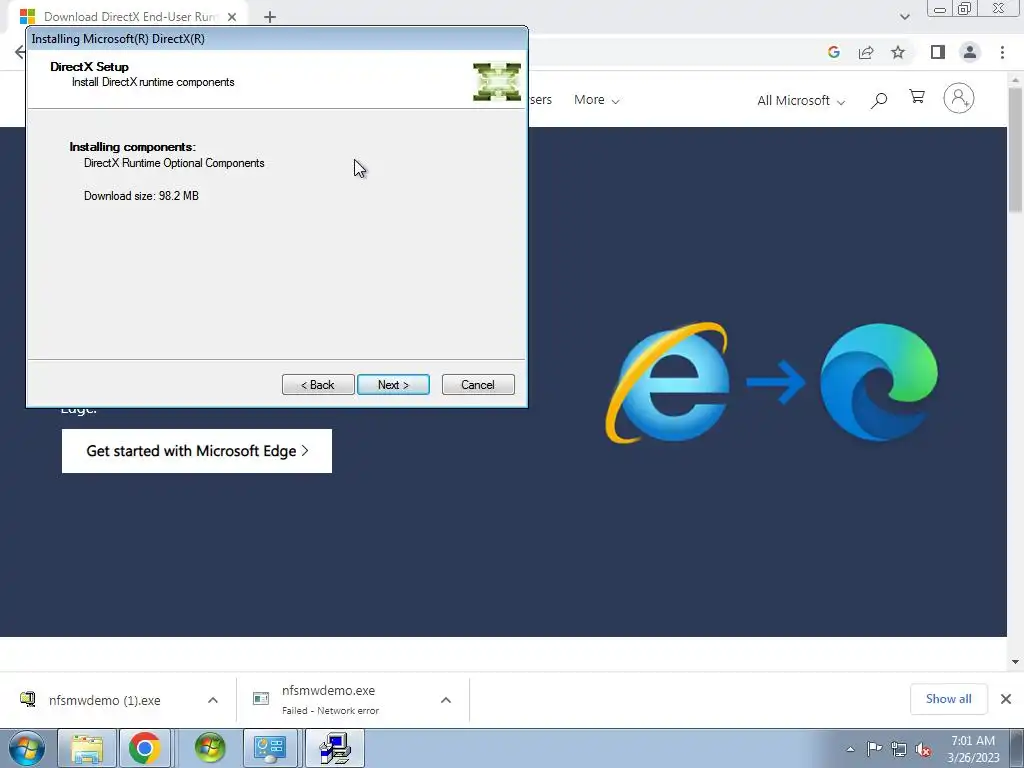1024x768 pixels.
Task: Show hidden system tray icons
Action: pyautogui.click(x=850, y=749)
